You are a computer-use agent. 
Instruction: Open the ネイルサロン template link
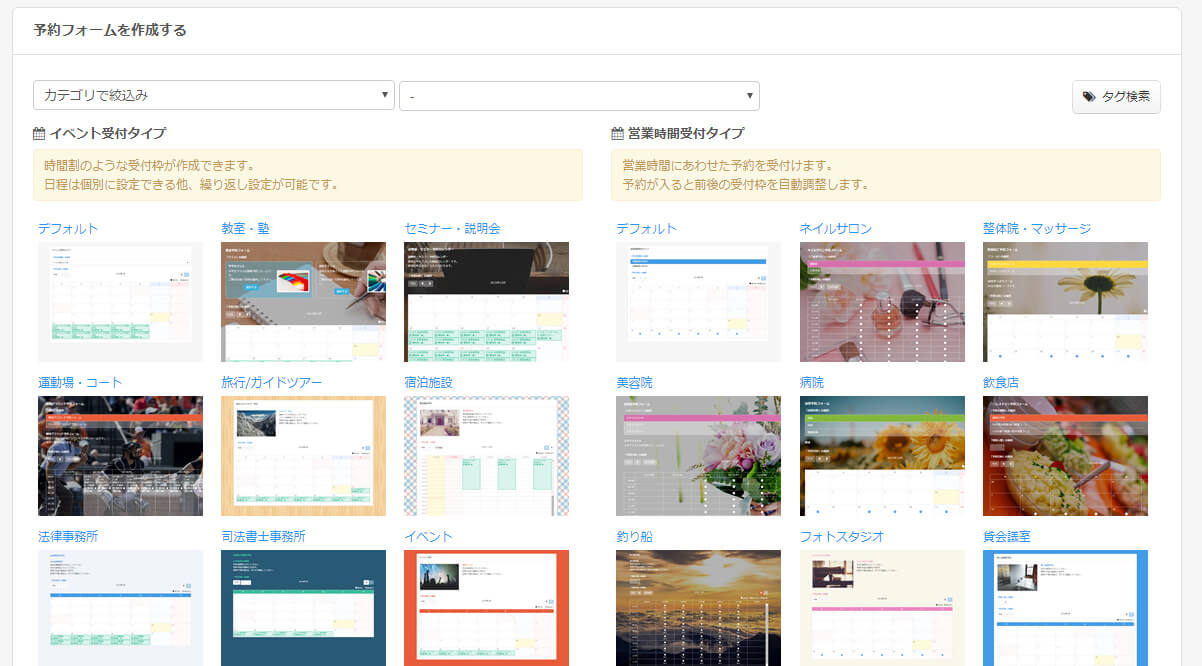click(x=835, y=229)
